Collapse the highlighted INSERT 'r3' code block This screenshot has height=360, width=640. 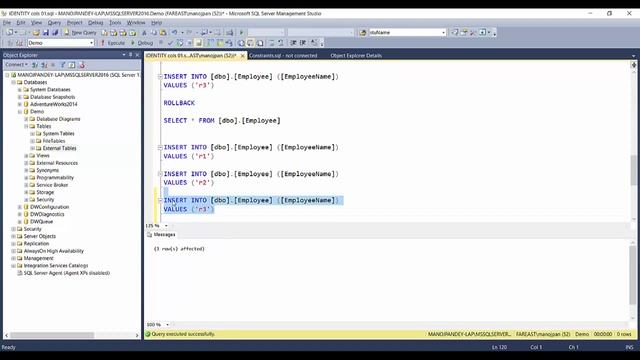(160, 200)
